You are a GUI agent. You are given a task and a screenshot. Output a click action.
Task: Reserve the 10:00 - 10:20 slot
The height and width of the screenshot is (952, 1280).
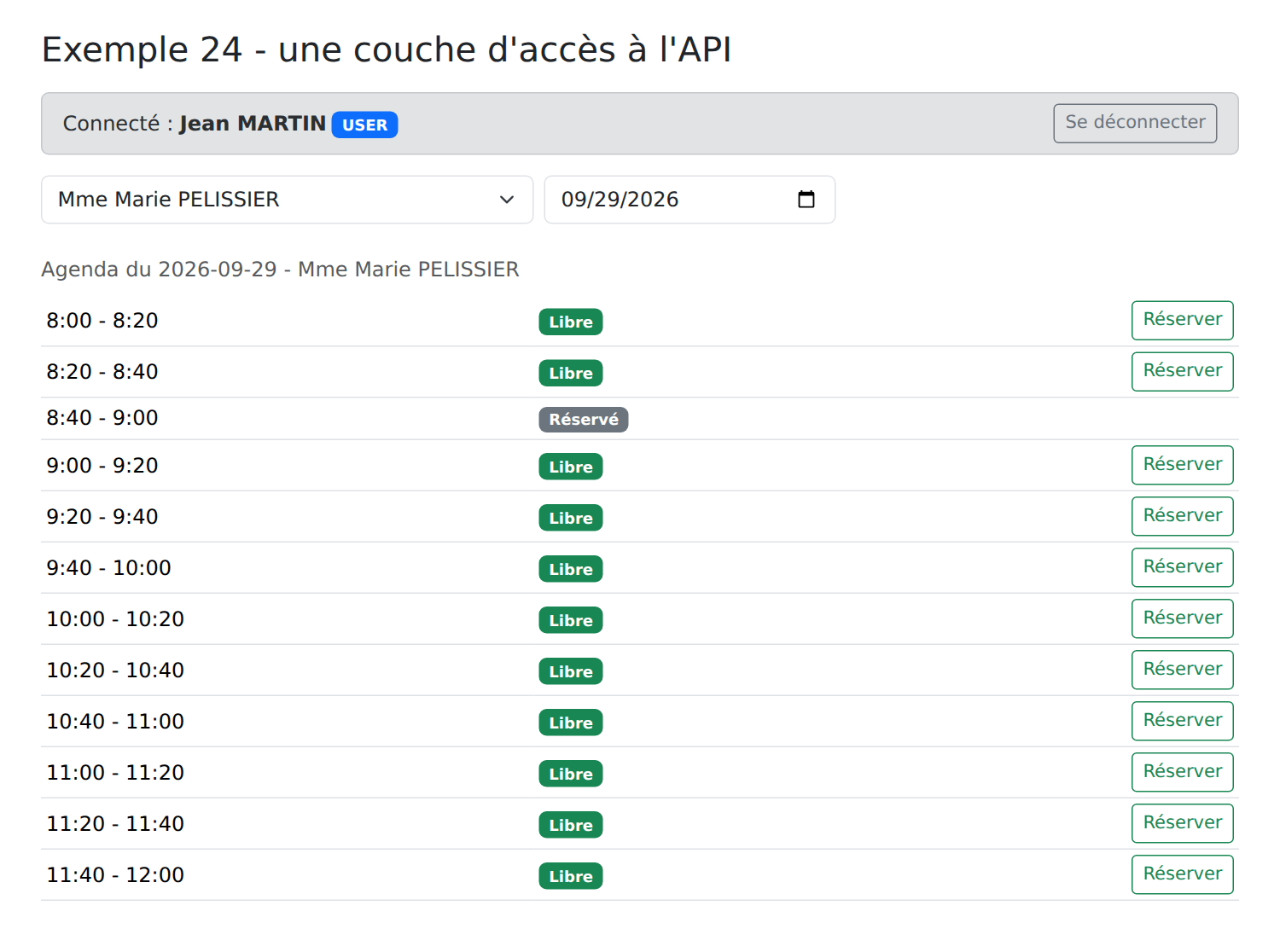[x=1183, y=618]
